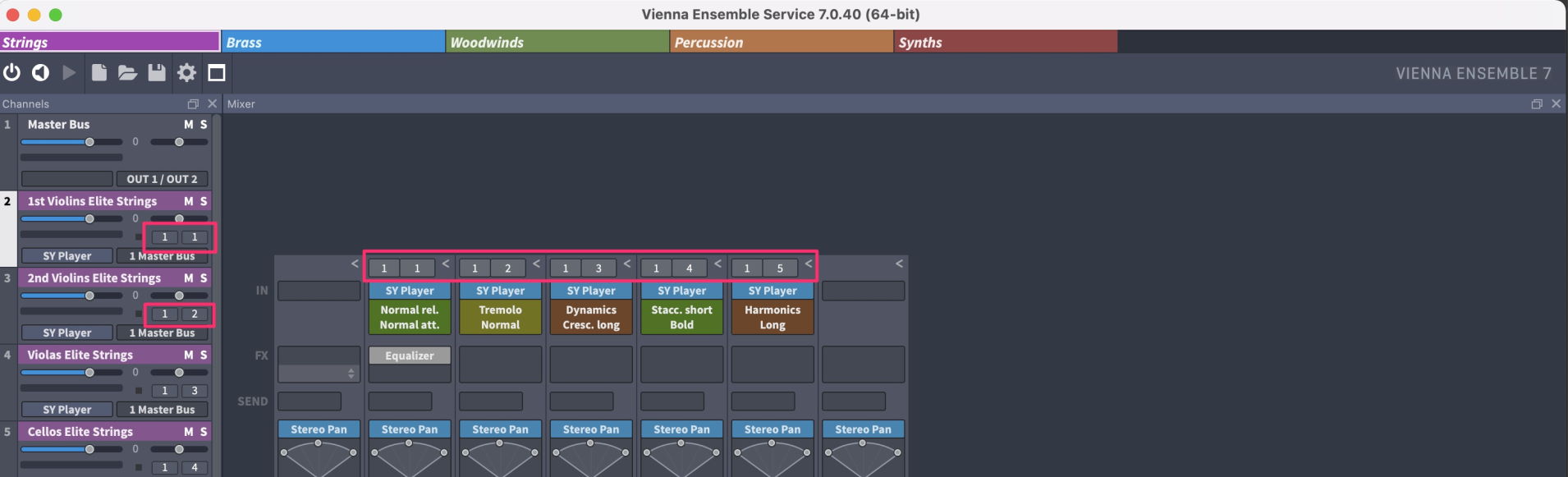Click the empty SEND slot on Tremolo strip
This screenshot has height=477, width=1568.
tap(491, 401)
